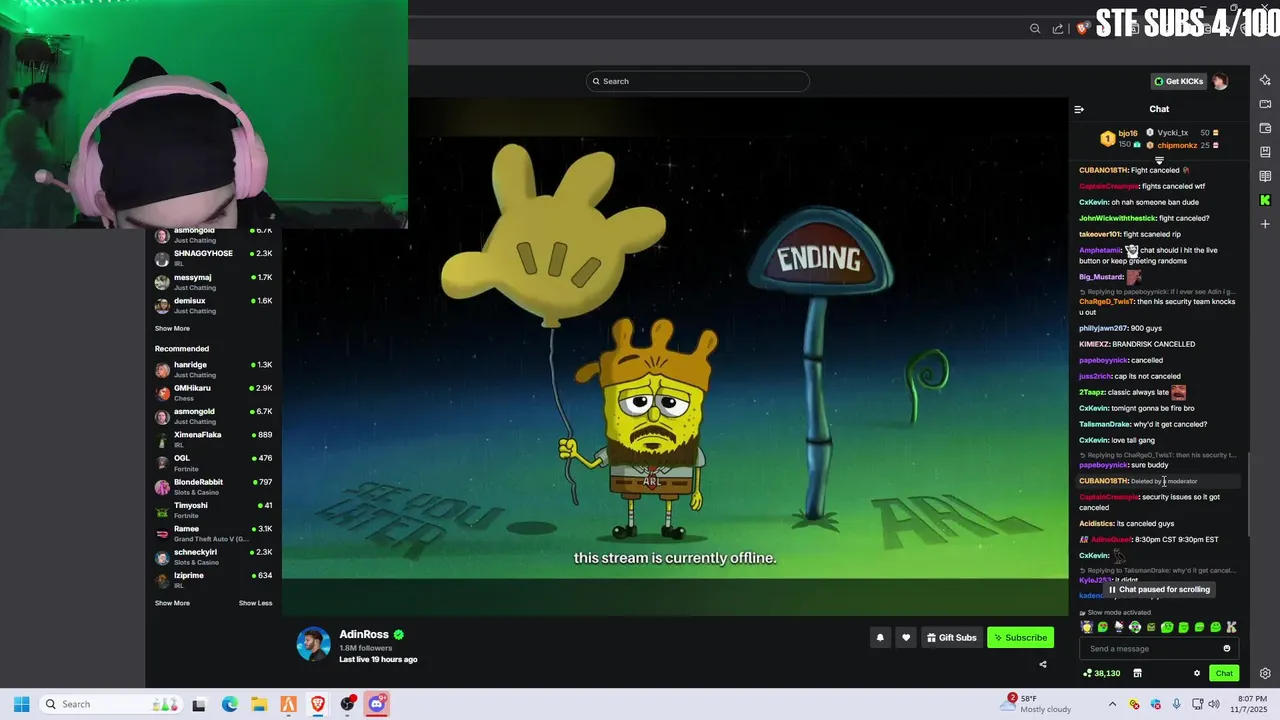Open demisux Just Chatting channel
This screenshot has height=720, width=1280.
[214, 305]
